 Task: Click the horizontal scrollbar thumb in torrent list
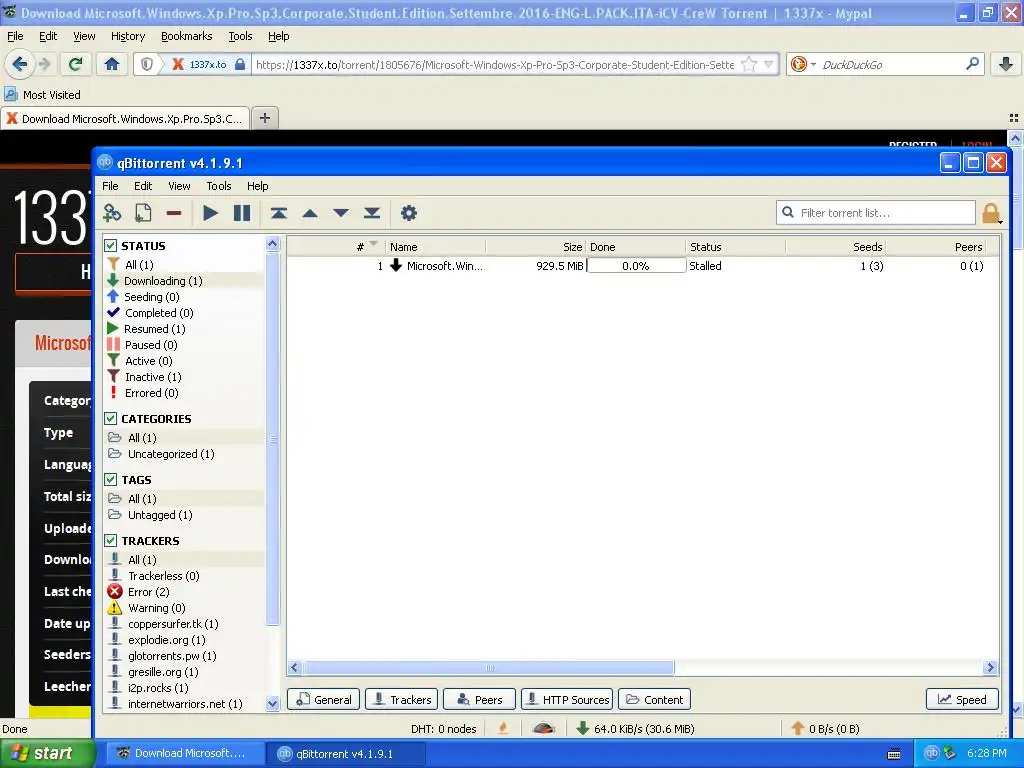pos(488,667)
